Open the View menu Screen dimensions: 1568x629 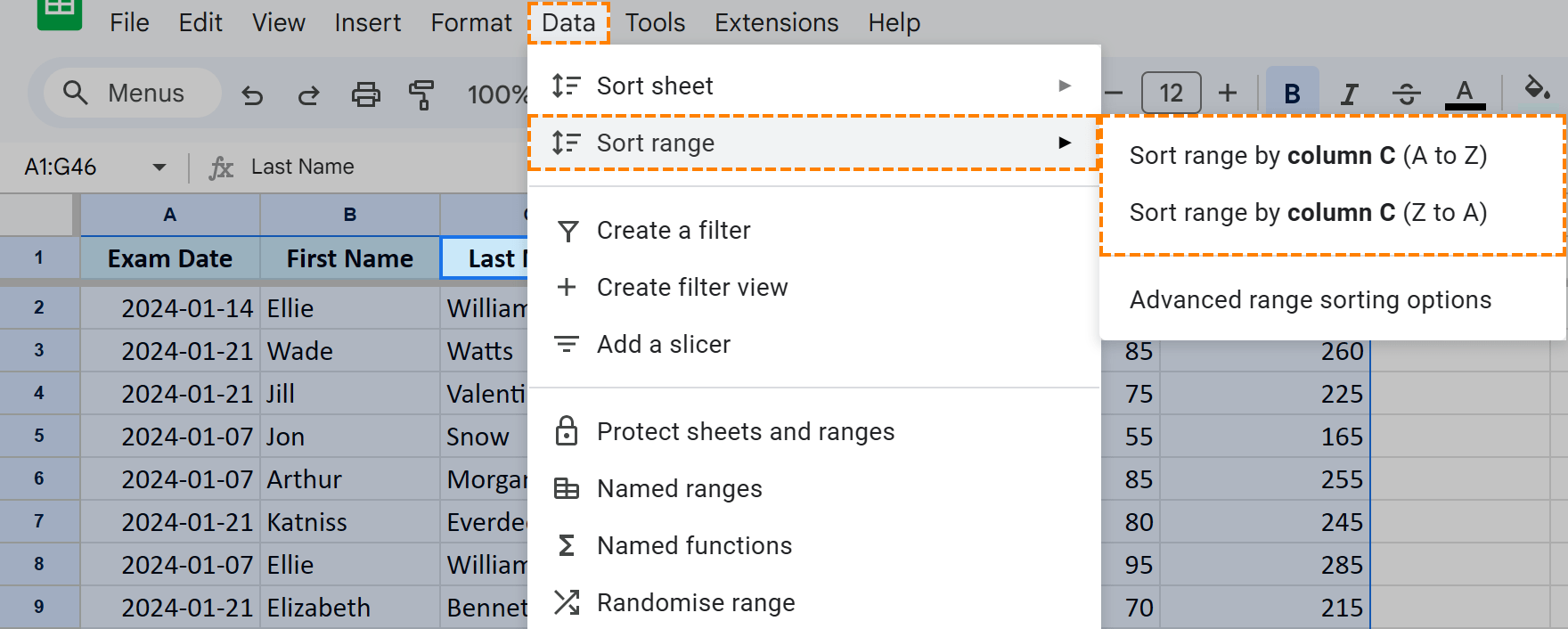(x=278, y=22)
